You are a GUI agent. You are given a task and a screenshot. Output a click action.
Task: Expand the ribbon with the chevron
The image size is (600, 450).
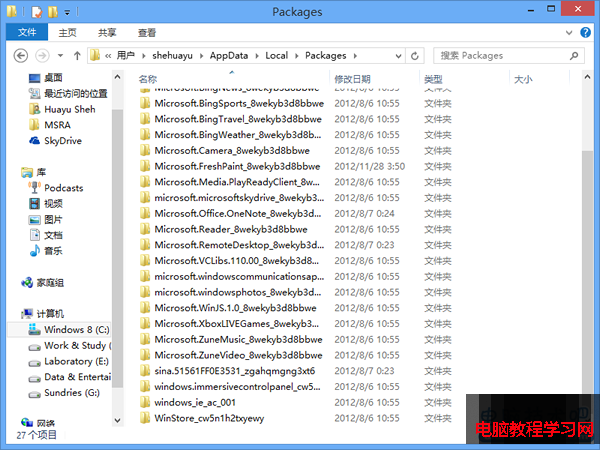569,33
